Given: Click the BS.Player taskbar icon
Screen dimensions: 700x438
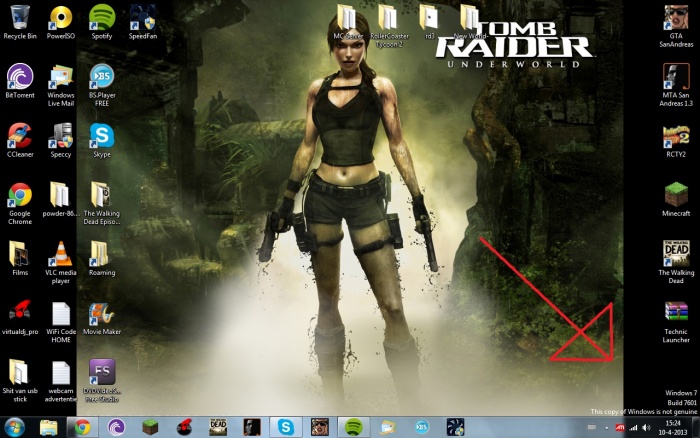Looking at the screenshot, I should (421, 427).
